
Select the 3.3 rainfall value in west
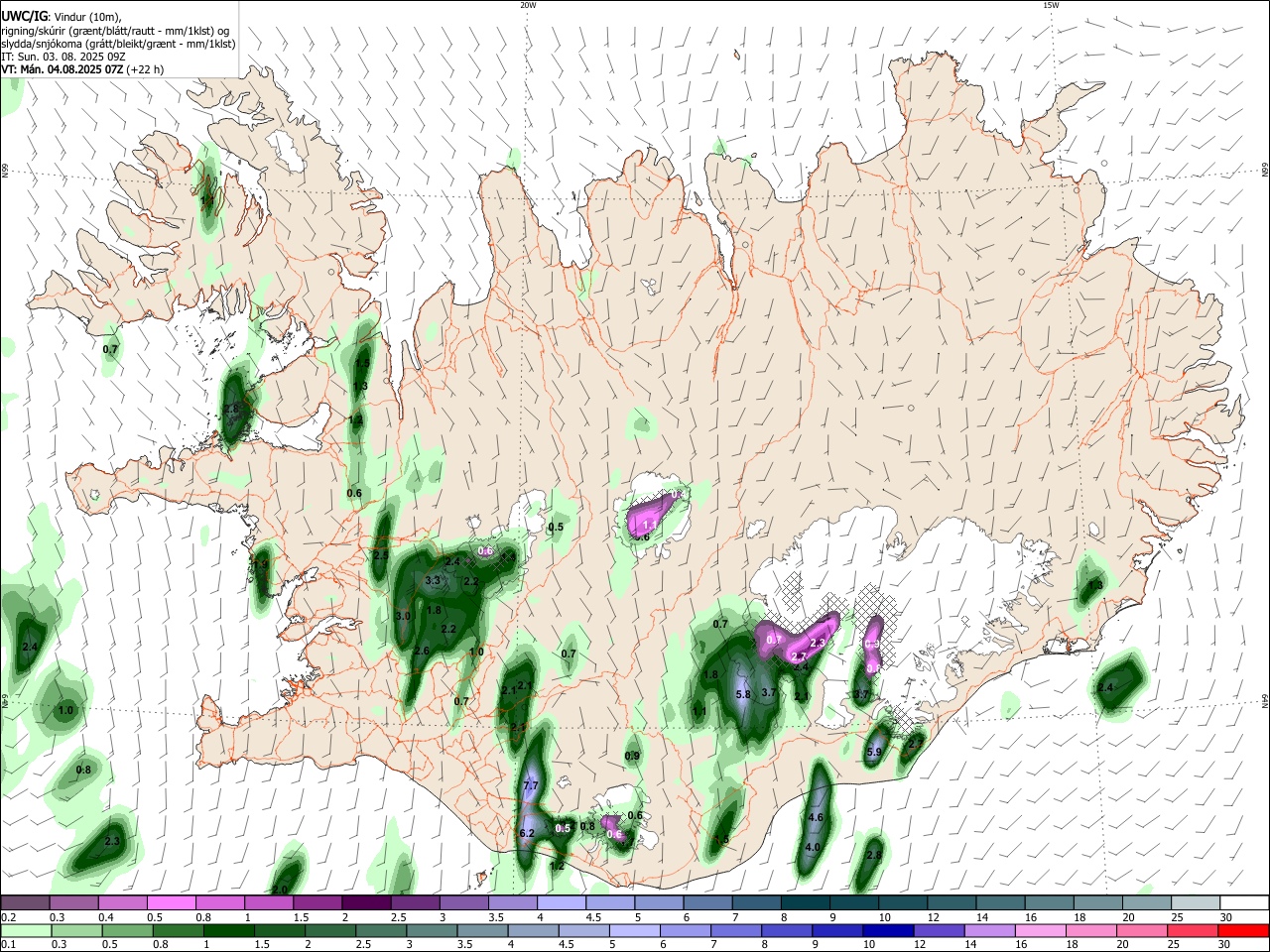click(433, 580)
